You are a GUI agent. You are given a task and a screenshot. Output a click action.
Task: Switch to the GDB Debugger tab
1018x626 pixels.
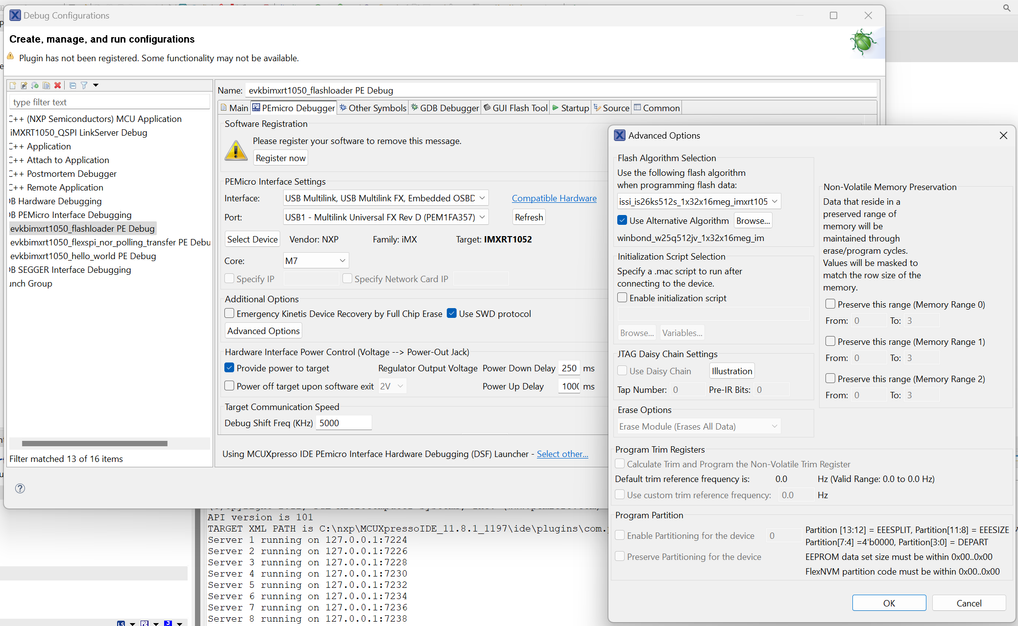click(445, 108)
